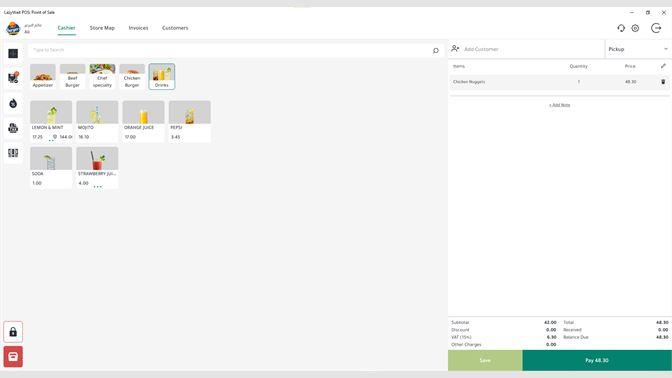
Task: Click the Price column header
Action: (630, 66)
